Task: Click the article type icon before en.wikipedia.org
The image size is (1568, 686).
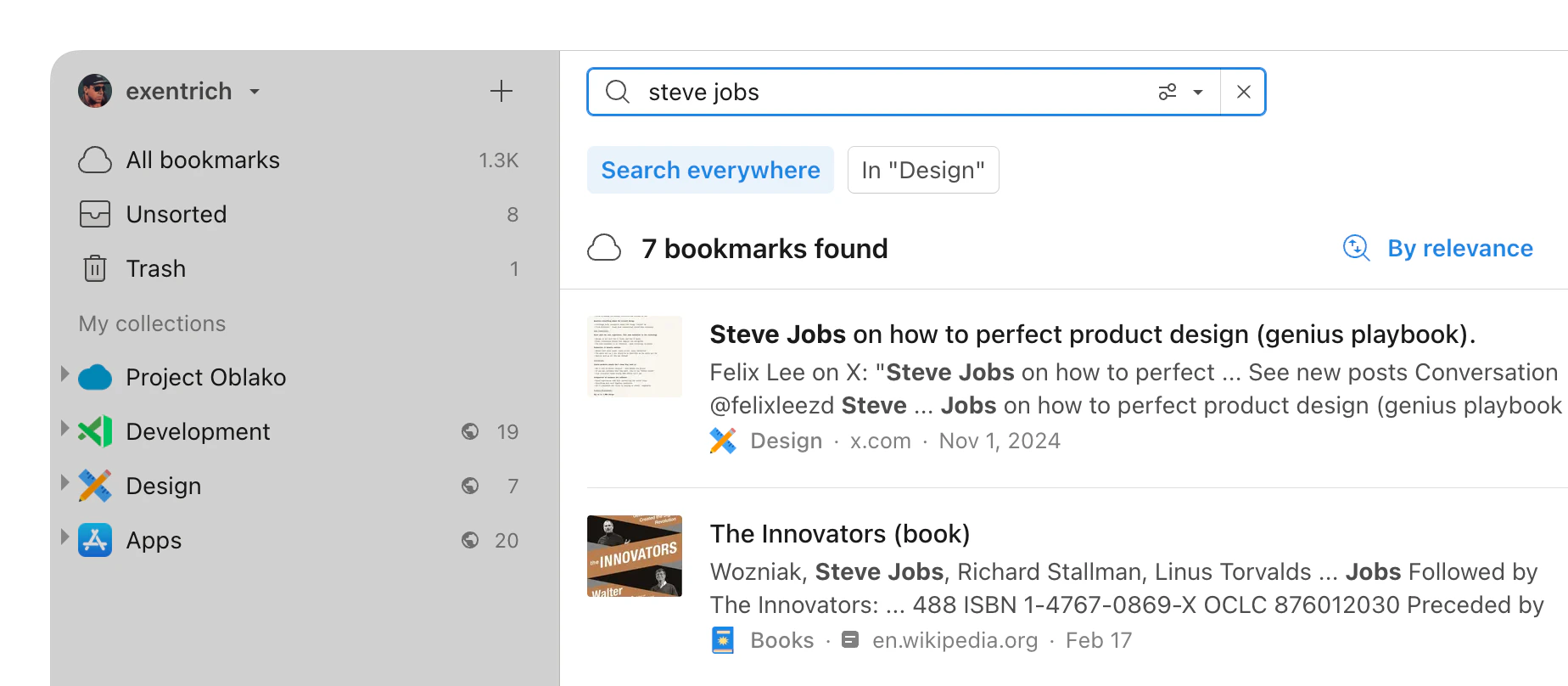Action: coord(850,640)
